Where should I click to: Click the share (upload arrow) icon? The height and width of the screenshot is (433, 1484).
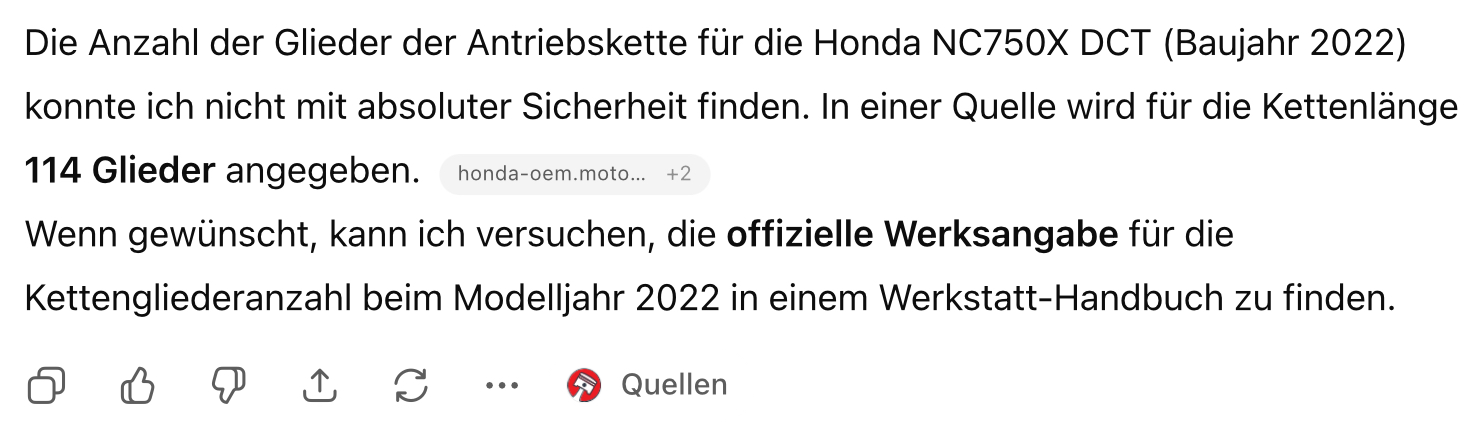click(319, 385)
